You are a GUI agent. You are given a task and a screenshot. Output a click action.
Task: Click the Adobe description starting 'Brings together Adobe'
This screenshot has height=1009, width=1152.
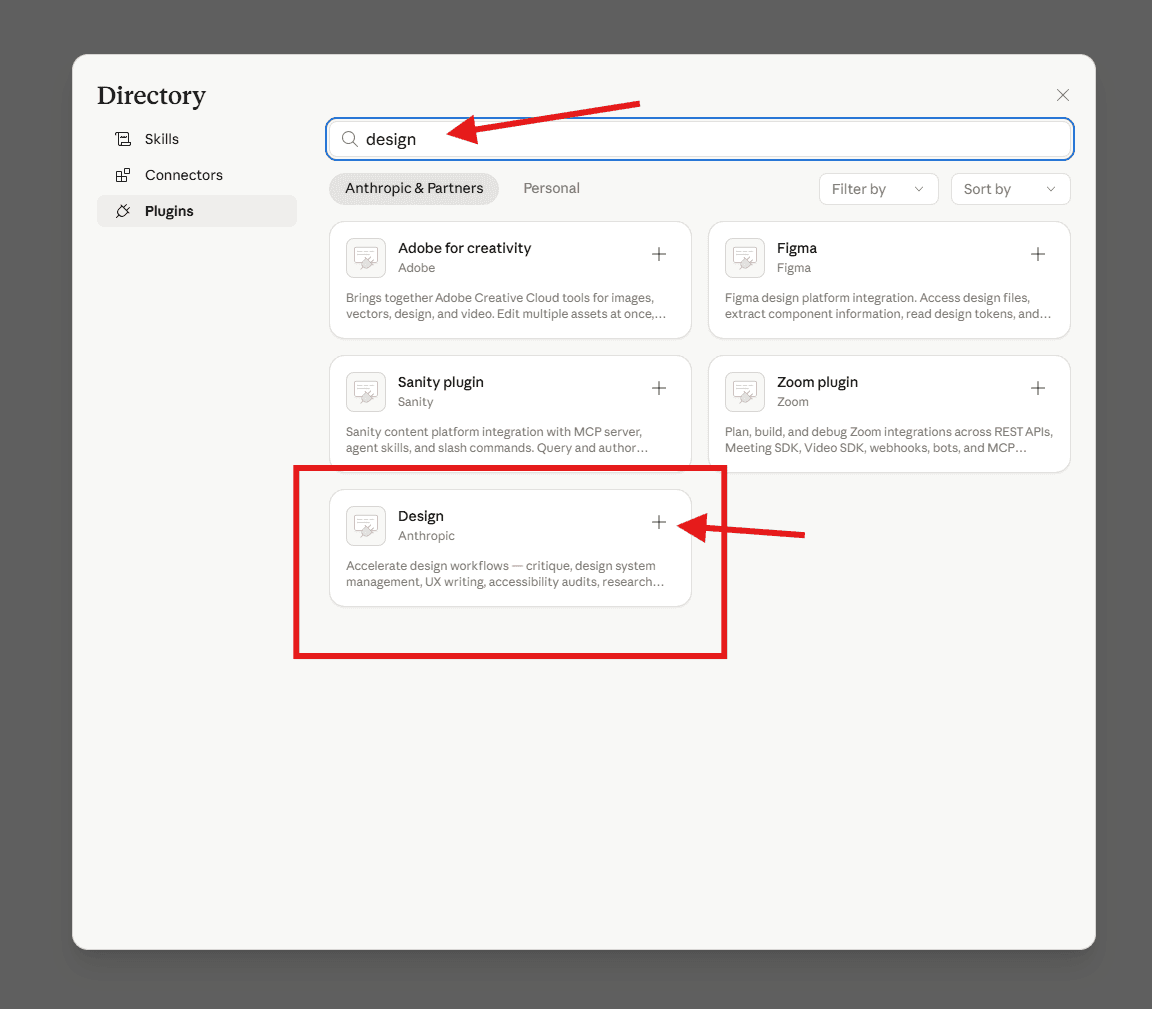point(505,306)
